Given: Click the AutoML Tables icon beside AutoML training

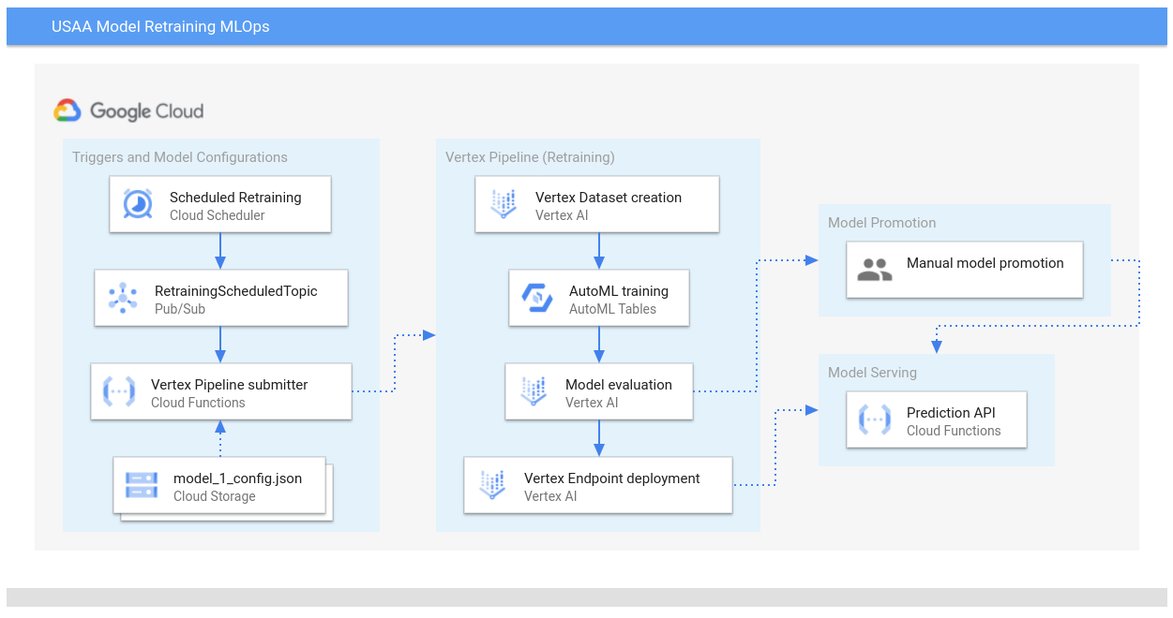Looking at the screenshot, I should coord(537,298).
